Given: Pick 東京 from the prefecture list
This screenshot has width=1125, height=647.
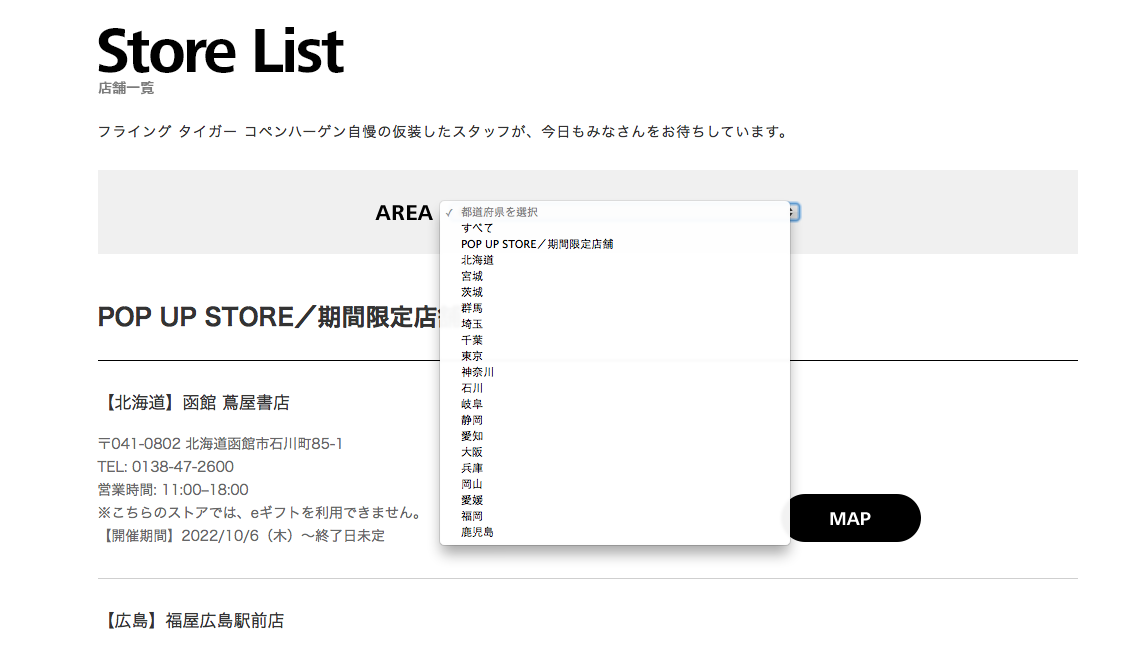Looking at the screenshot, I should [x=614, y=356].
